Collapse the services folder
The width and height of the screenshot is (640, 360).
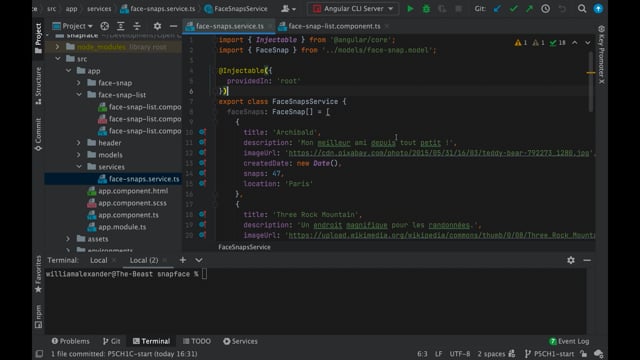[79, 167]
